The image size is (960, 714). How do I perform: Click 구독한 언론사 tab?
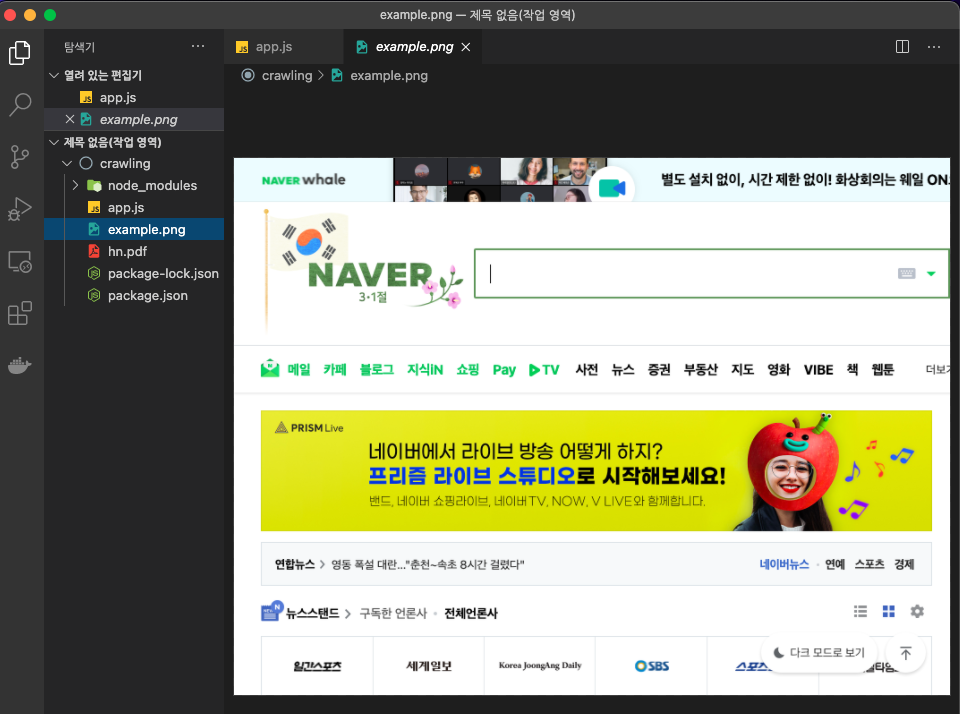(392, 613)
